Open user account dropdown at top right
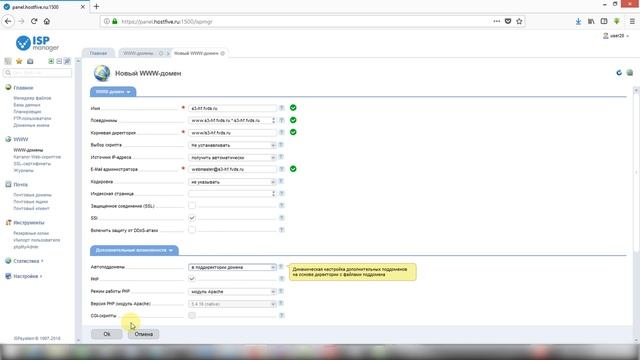Viewport: 640px width, 360px height. 616,36
